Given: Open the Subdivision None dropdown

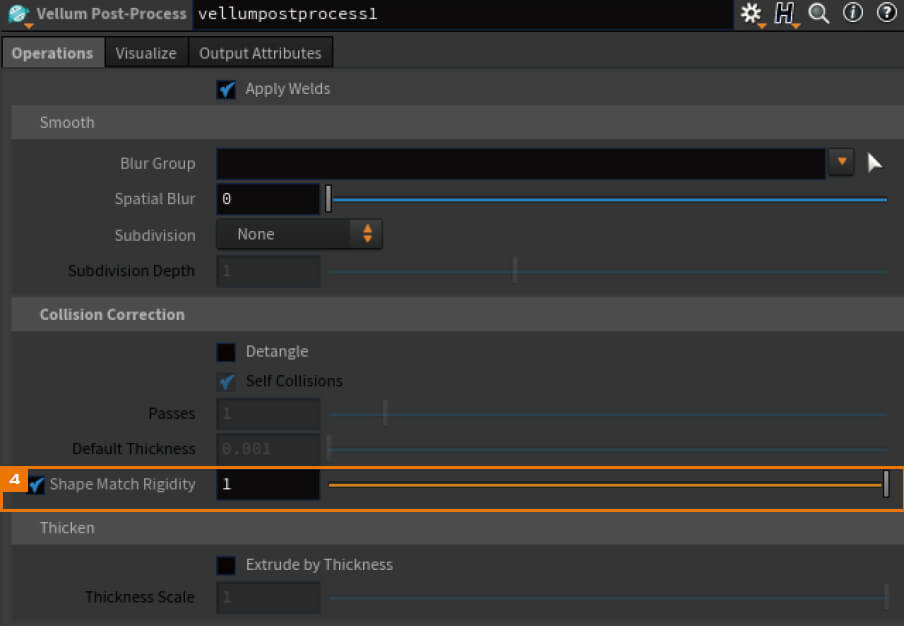Looking at the screenshot, I should click(x=299, y=234).
